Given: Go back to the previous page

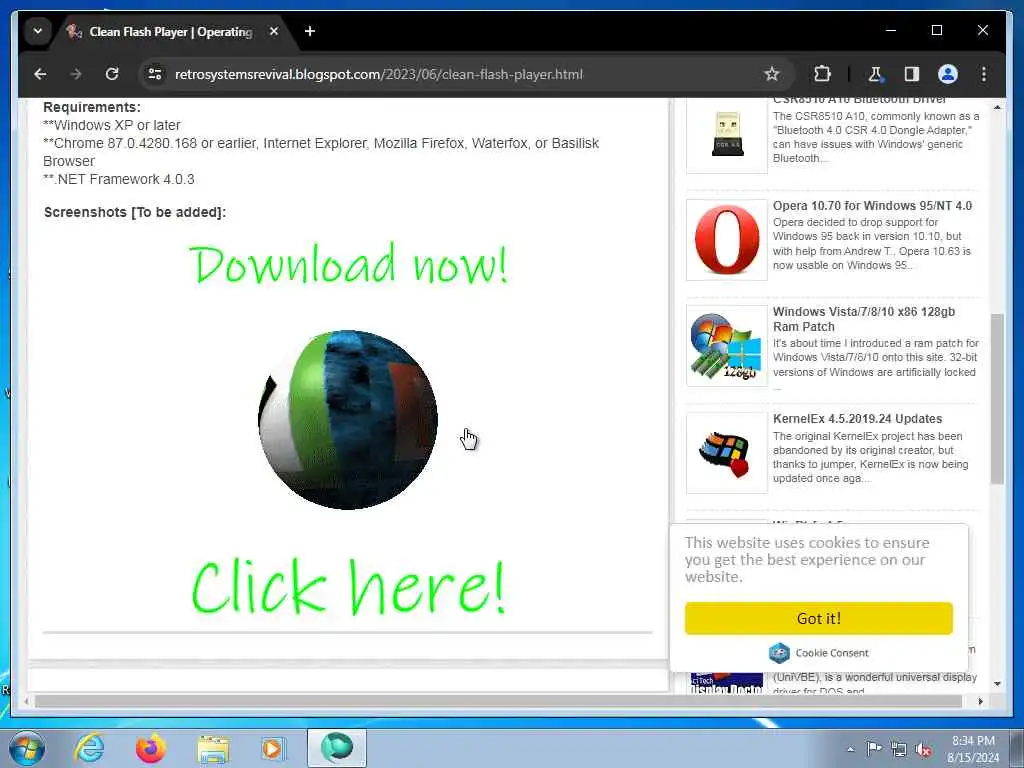Looking at the screenshot, I should tap(40, 74).
